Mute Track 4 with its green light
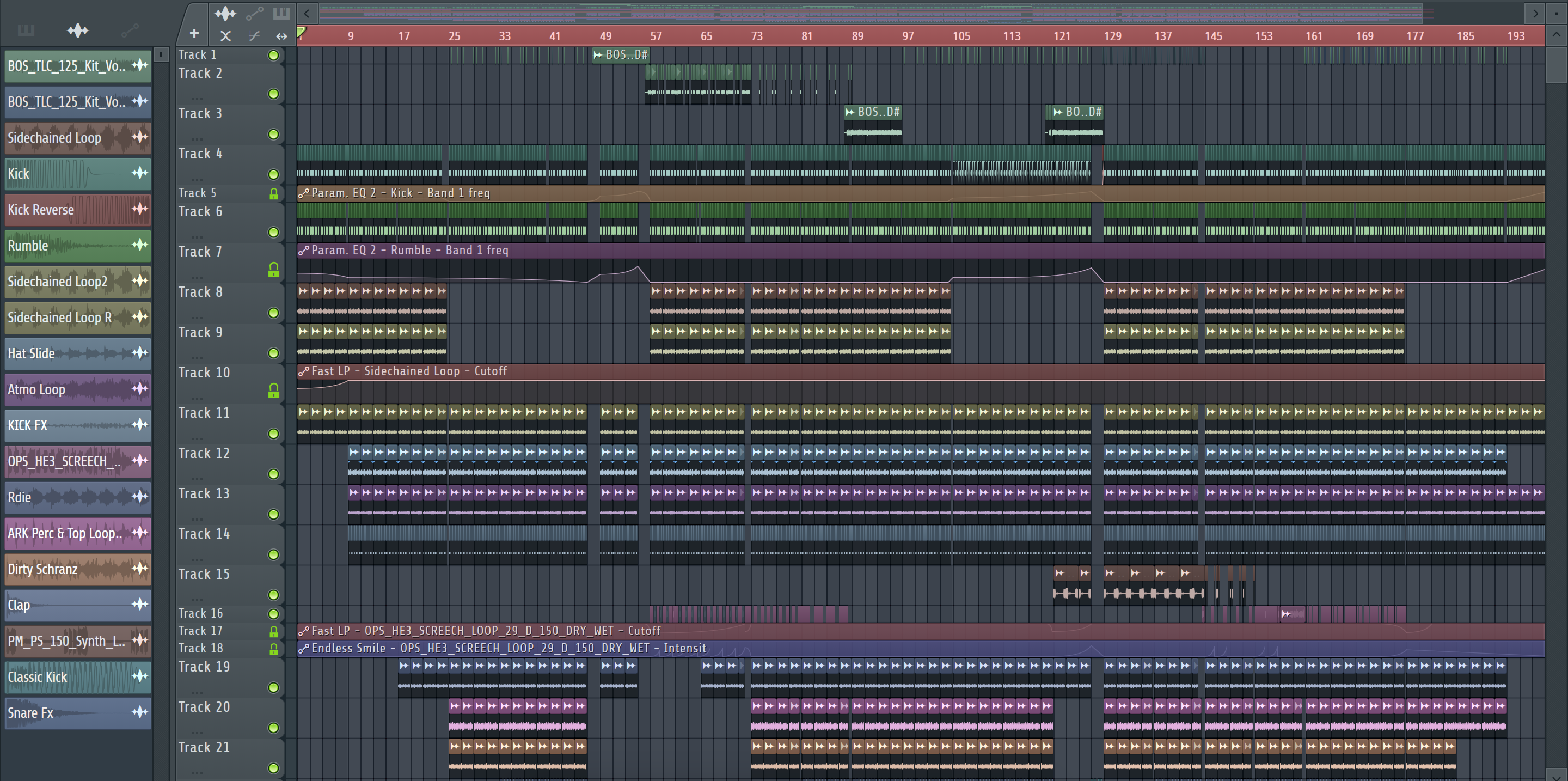Screen dimensions: 1568x781 pyautogui.click(x=273, y=175)
